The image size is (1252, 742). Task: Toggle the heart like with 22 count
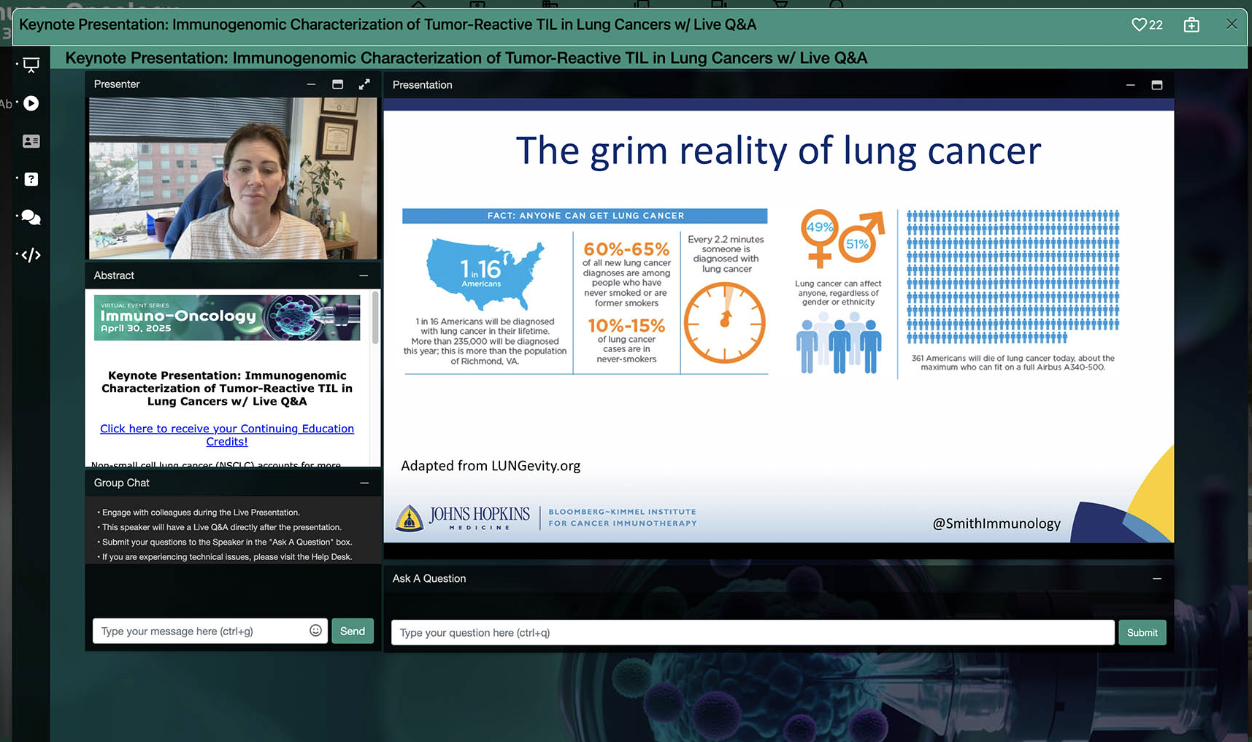(x=1146, y=25)
